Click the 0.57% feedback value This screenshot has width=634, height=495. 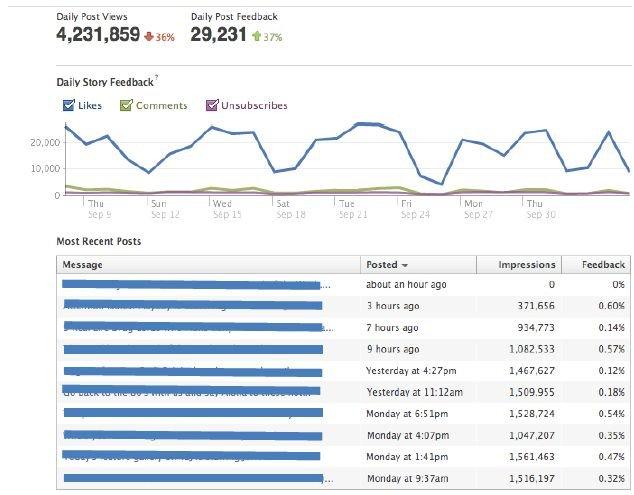(611, 349)
